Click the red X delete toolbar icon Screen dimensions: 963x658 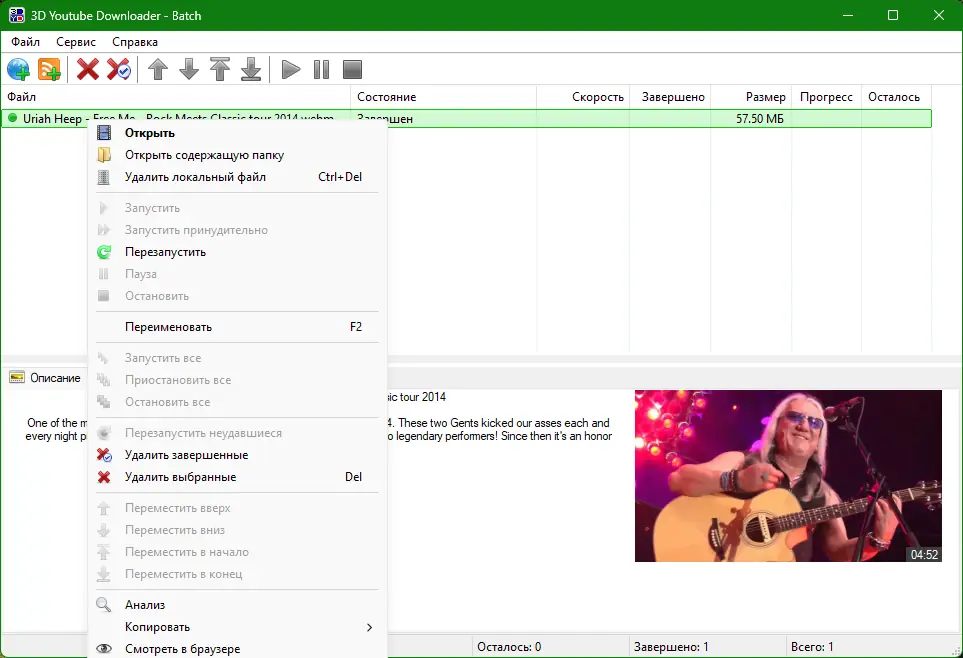(x=88, y=69)
